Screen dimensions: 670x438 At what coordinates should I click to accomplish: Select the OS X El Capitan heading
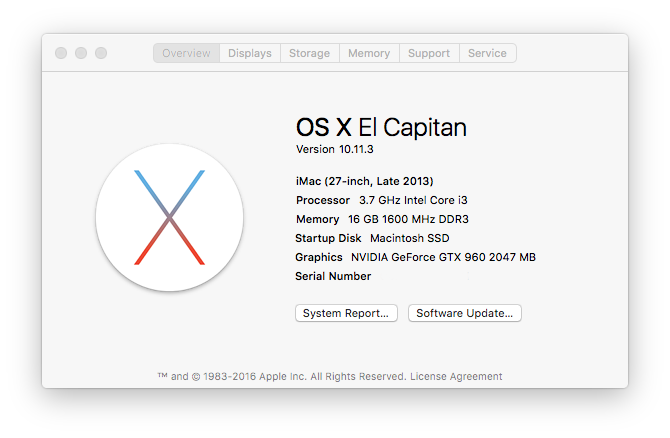(381, 127)
